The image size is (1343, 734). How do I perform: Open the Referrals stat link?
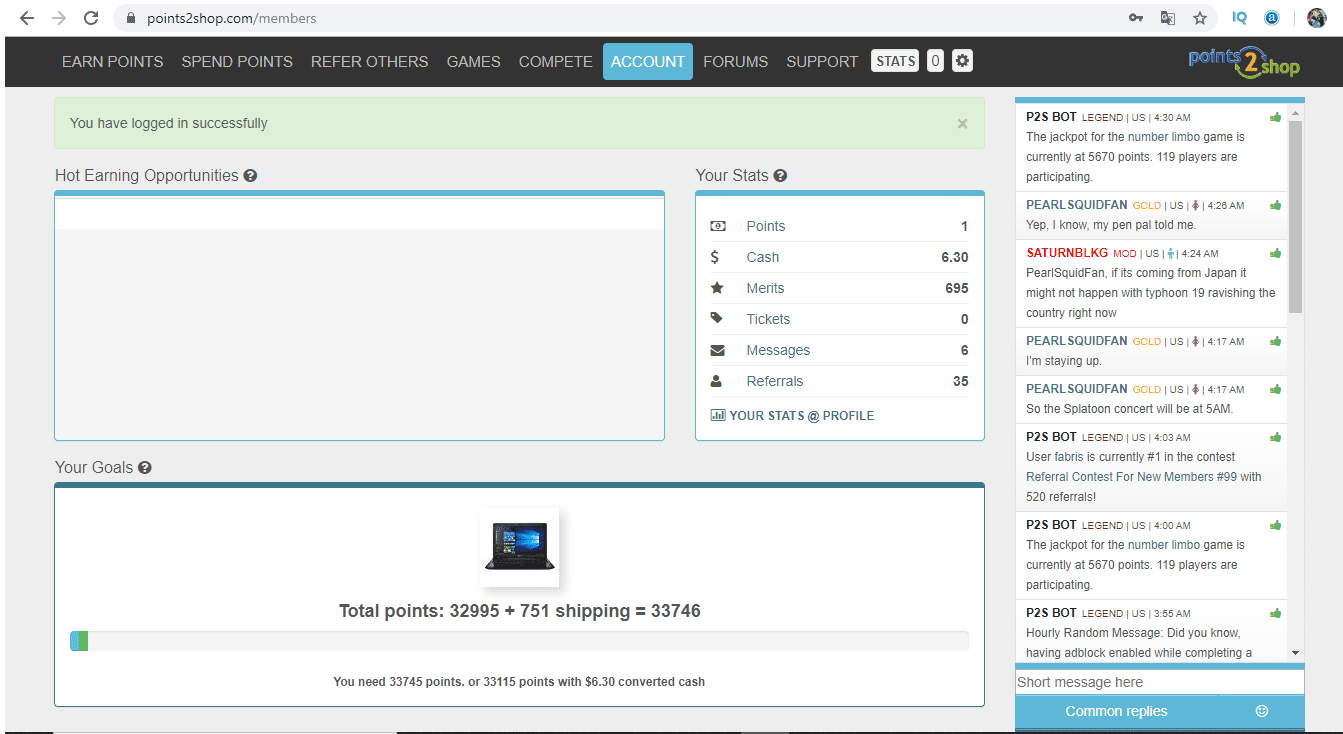tap(774, 381)
